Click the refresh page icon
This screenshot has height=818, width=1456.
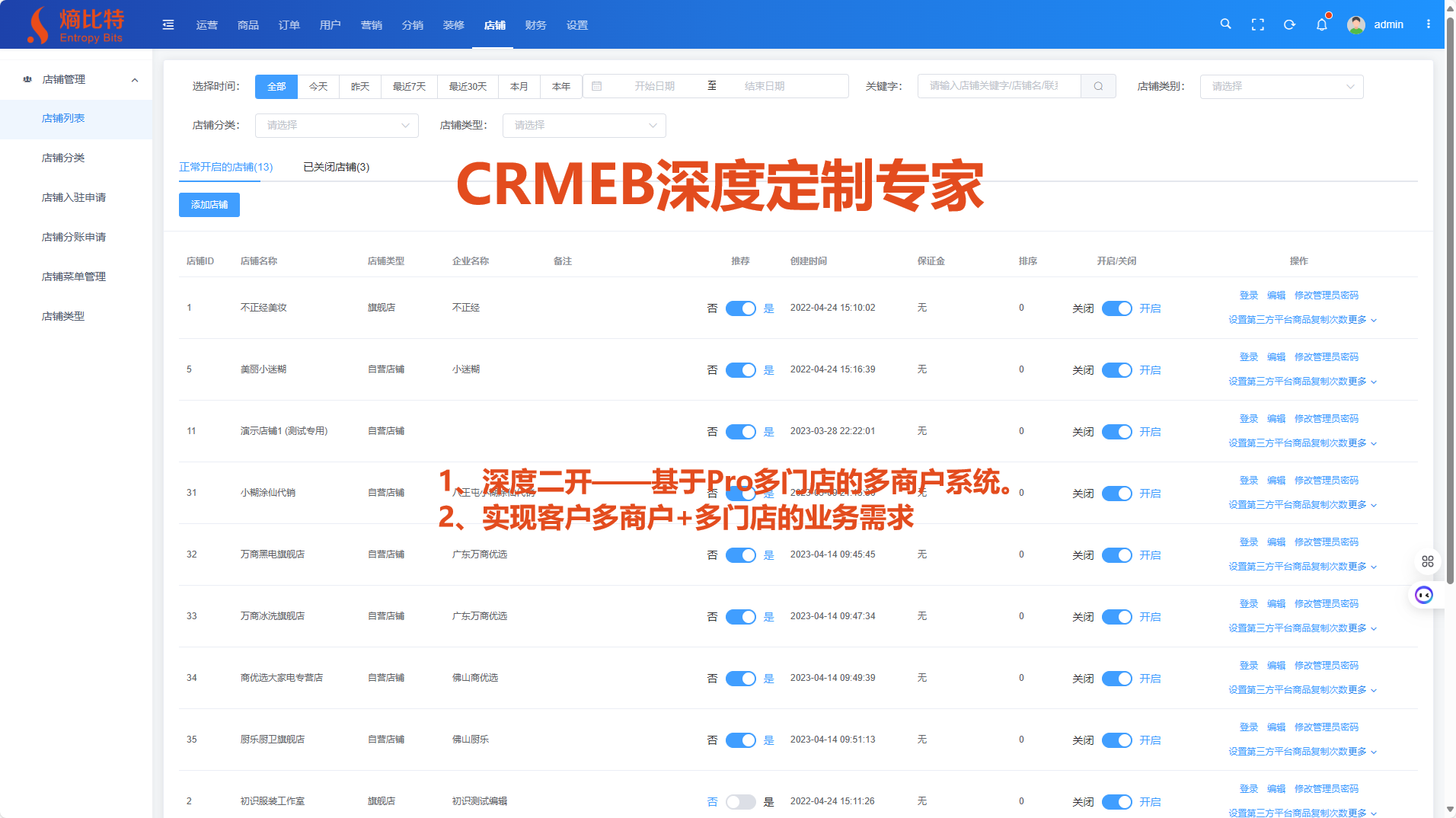pos(1289,25)
